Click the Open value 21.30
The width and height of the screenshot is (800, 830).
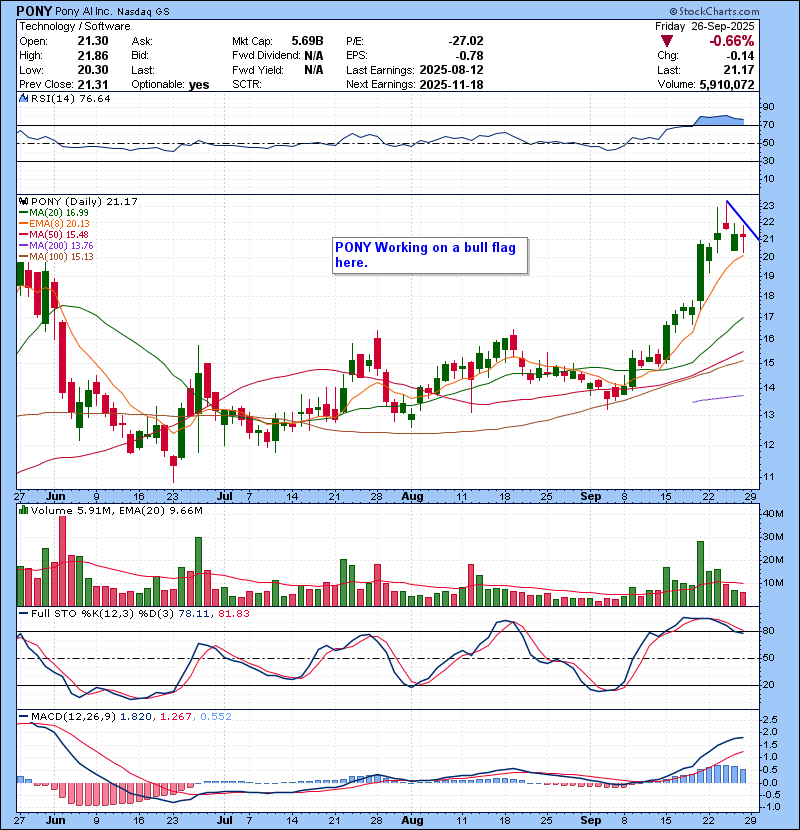coord(93,41)
